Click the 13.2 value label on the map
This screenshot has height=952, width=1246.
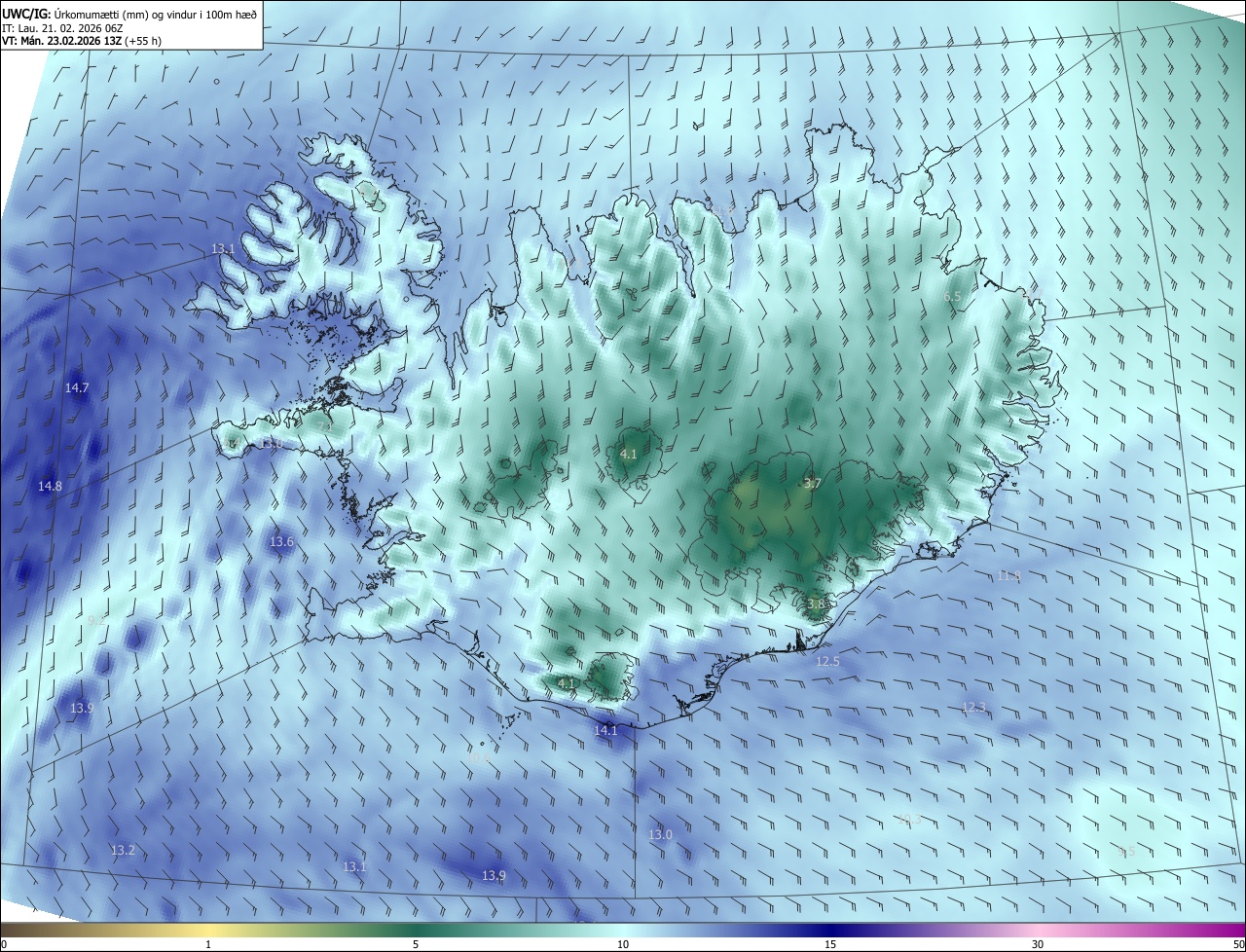(123, 850)
